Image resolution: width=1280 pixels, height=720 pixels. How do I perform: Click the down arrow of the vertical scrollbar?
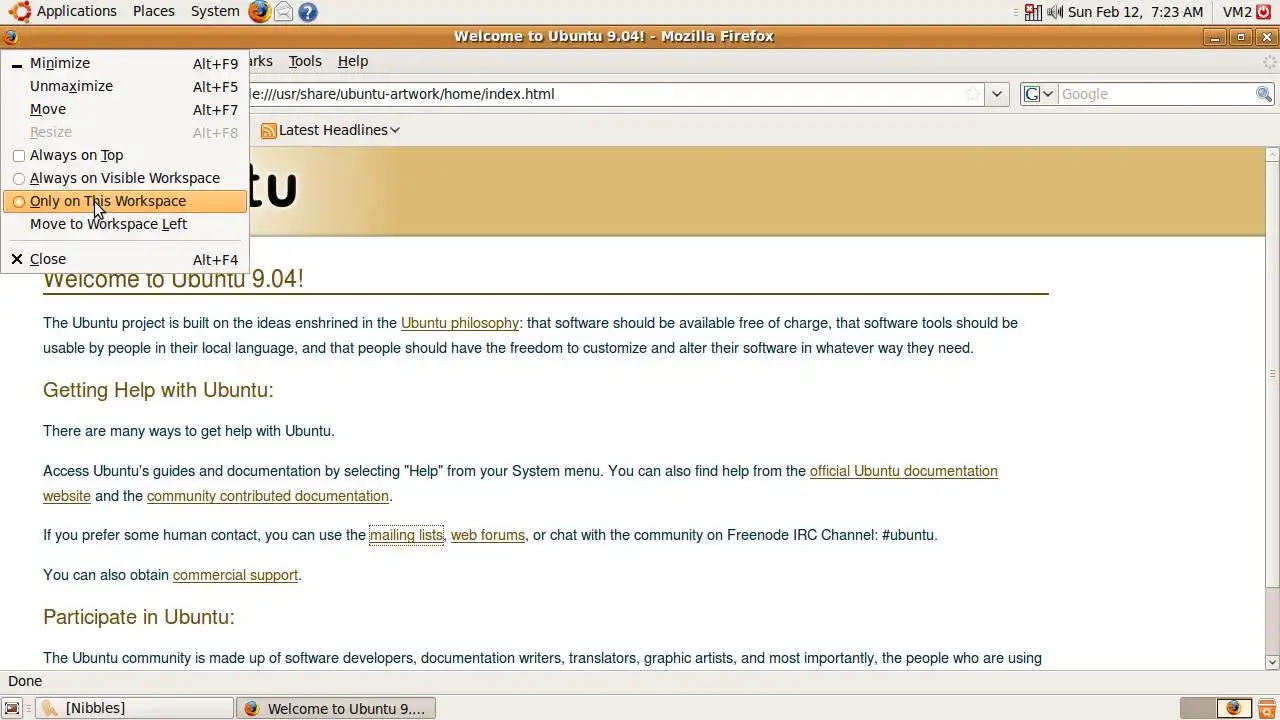(1272, 662)
